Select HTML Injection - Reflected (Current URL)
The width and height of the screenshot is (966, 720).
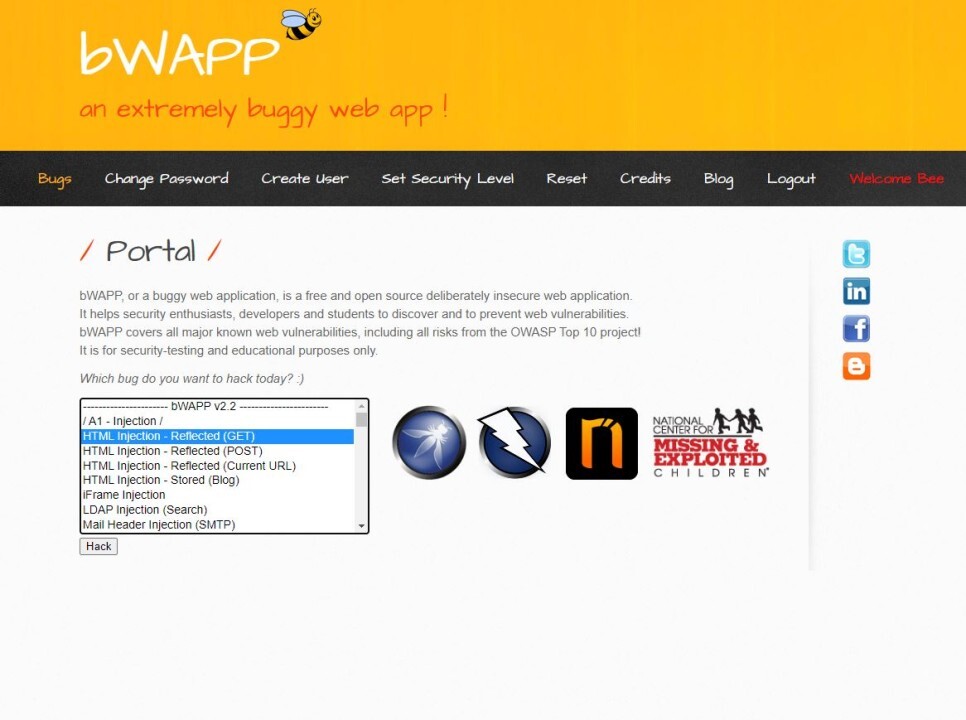point(217,466)
